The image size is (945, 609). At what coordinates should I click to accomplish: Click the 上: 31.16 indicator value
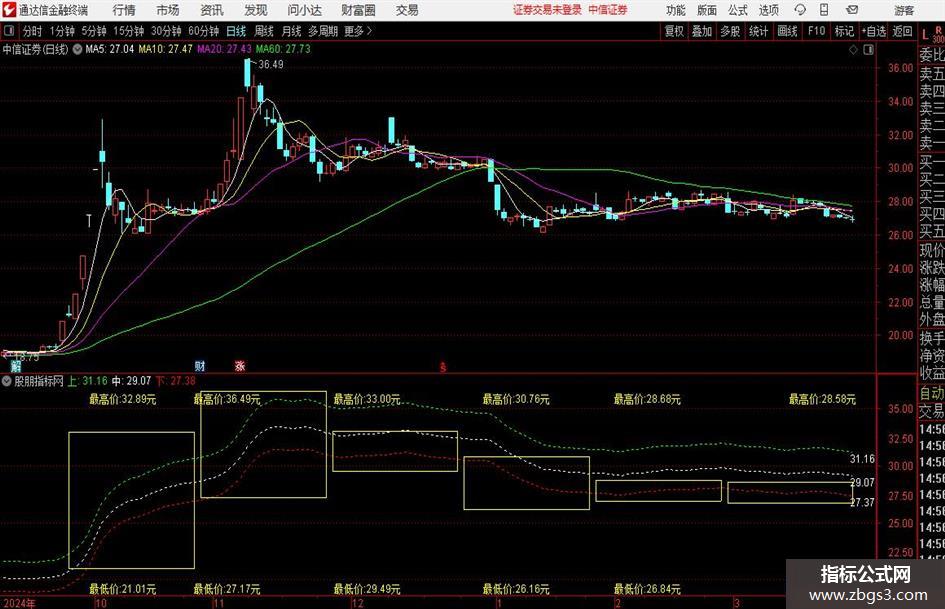point(87,381)
